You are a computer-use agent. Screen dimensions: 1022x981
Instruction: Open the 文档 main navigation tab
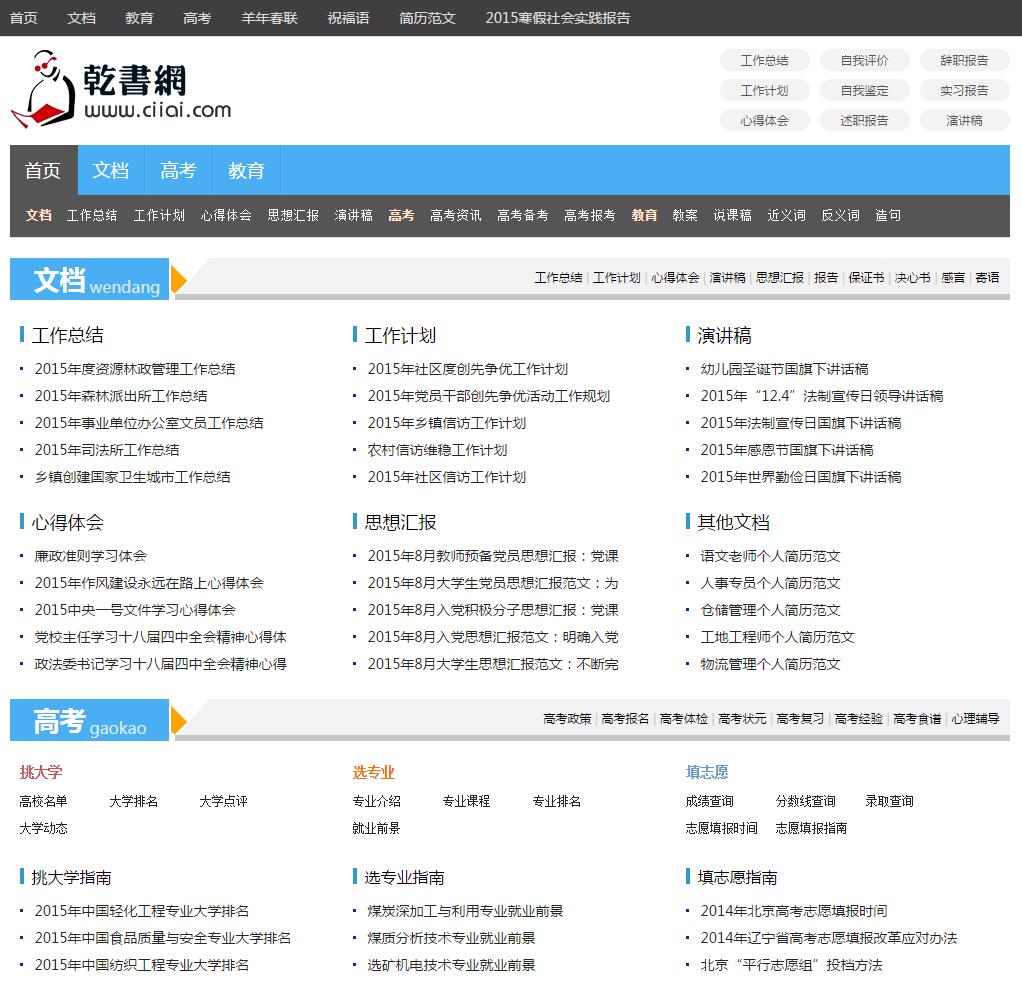click(x=111, y=171)
